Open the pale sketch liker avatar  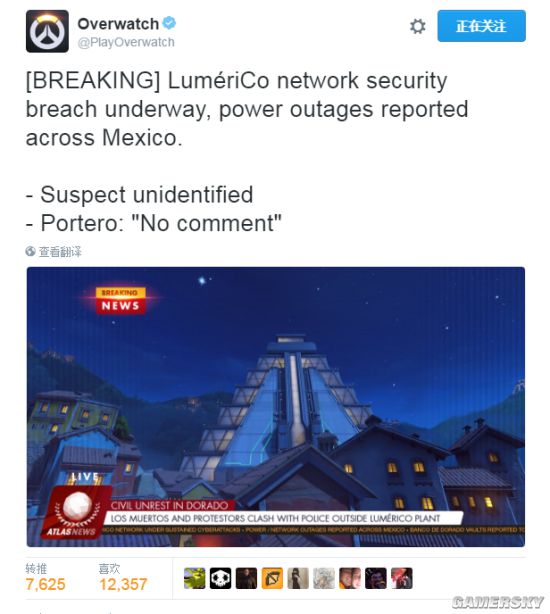pos(324,578)
